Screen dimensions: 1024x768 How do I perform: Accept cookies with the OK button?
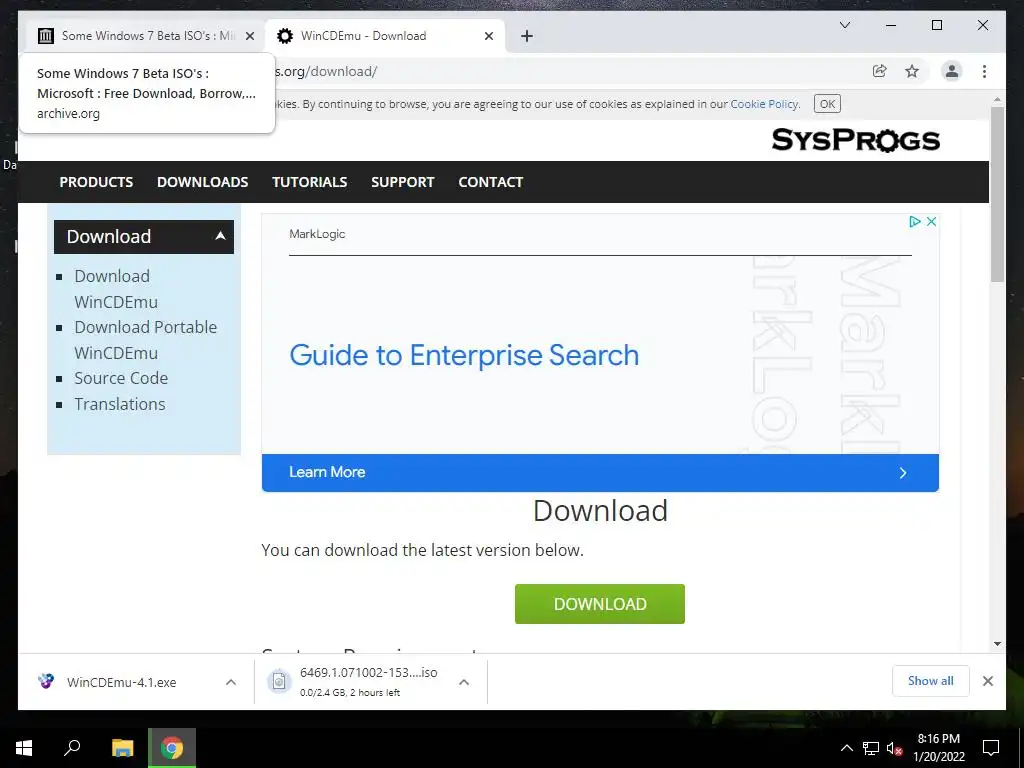pos(827,104)
